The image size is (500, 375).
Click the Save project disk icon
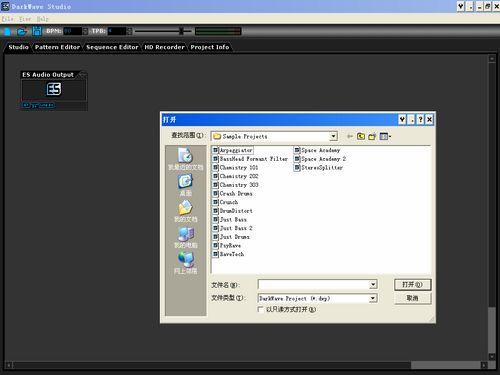pos(37,31)
